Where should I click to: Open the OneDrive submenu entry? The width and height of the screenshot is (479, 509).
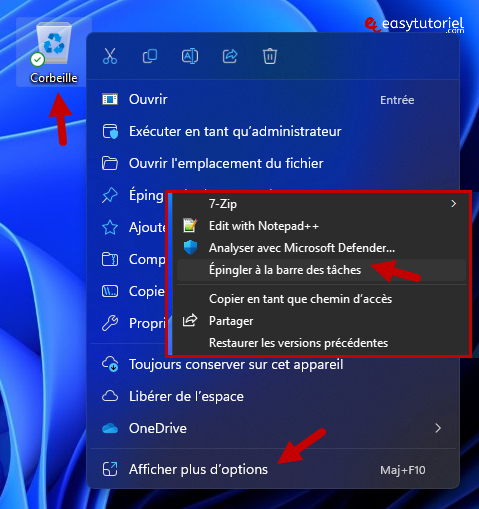(x=273, y=428)
